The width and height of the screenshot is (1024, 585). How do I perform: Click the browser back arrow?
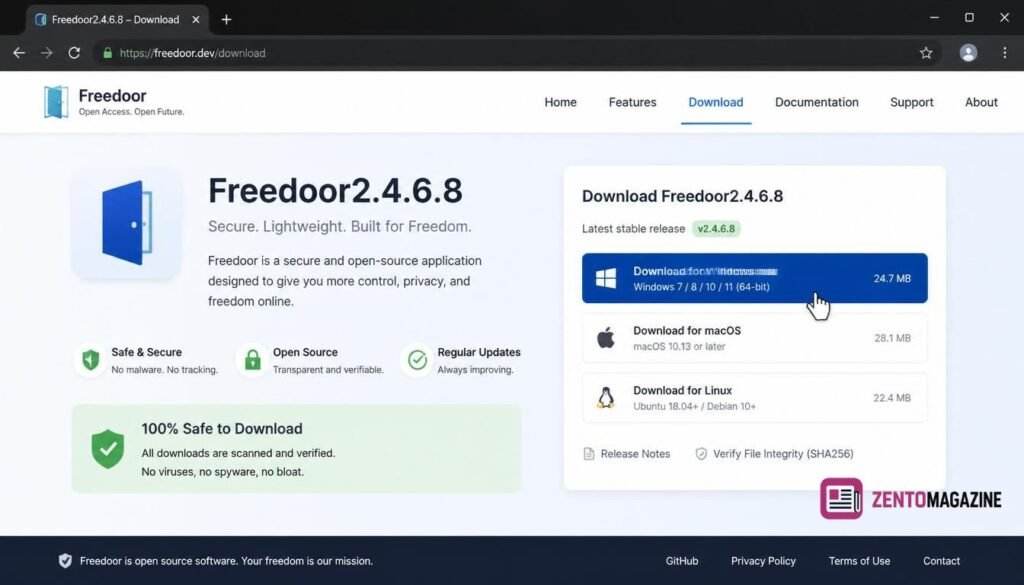pyautogui.click(x=19, y=53)
